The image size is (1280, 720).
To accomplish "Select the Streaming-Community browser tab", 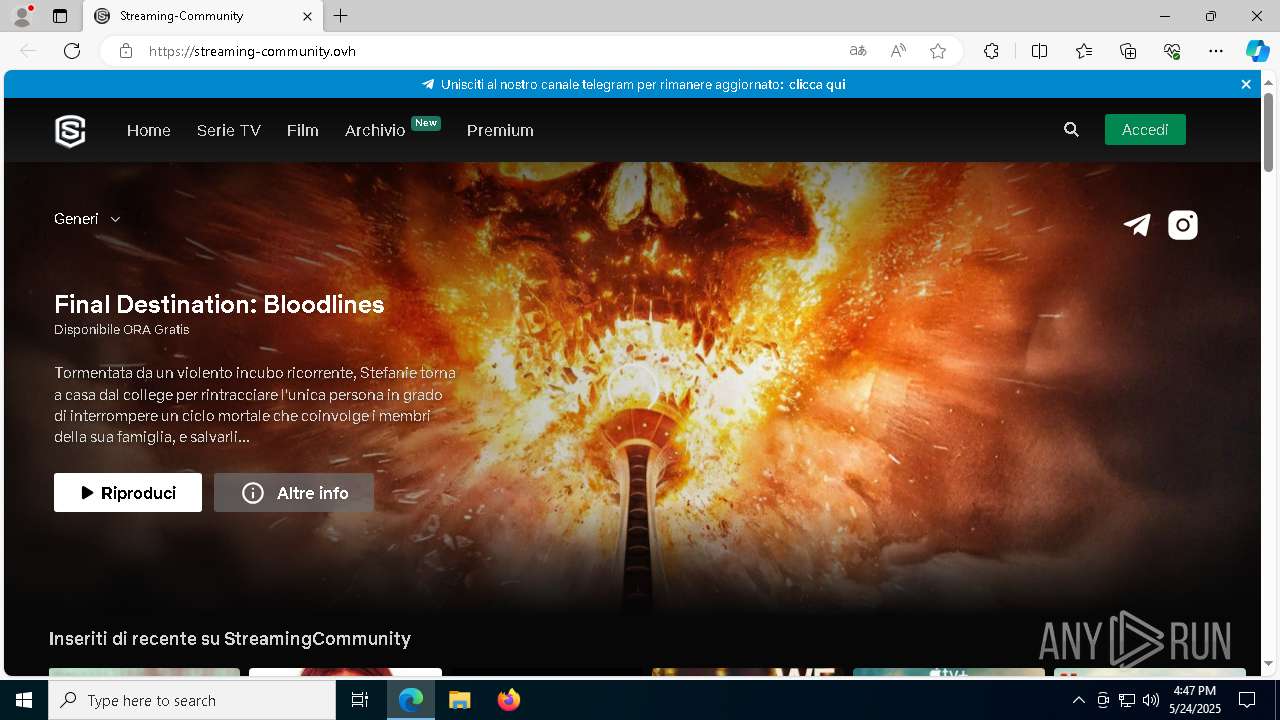I will (x=201, y=16).
